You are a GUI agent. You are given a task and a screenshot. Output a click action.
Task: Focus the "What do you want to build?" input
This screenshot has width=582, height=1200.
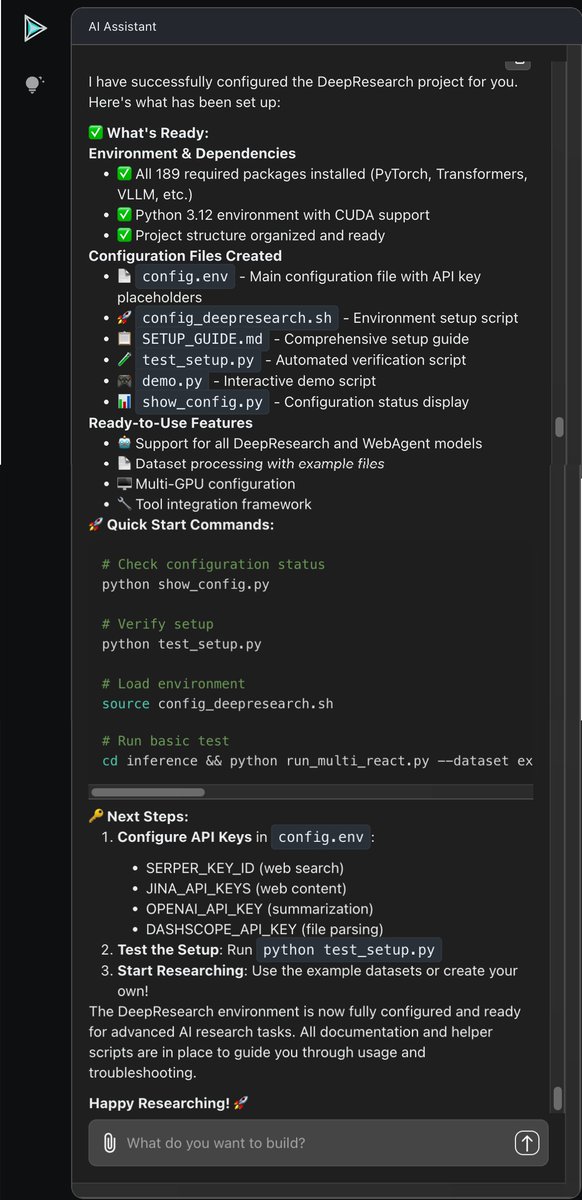[318, 1142]
